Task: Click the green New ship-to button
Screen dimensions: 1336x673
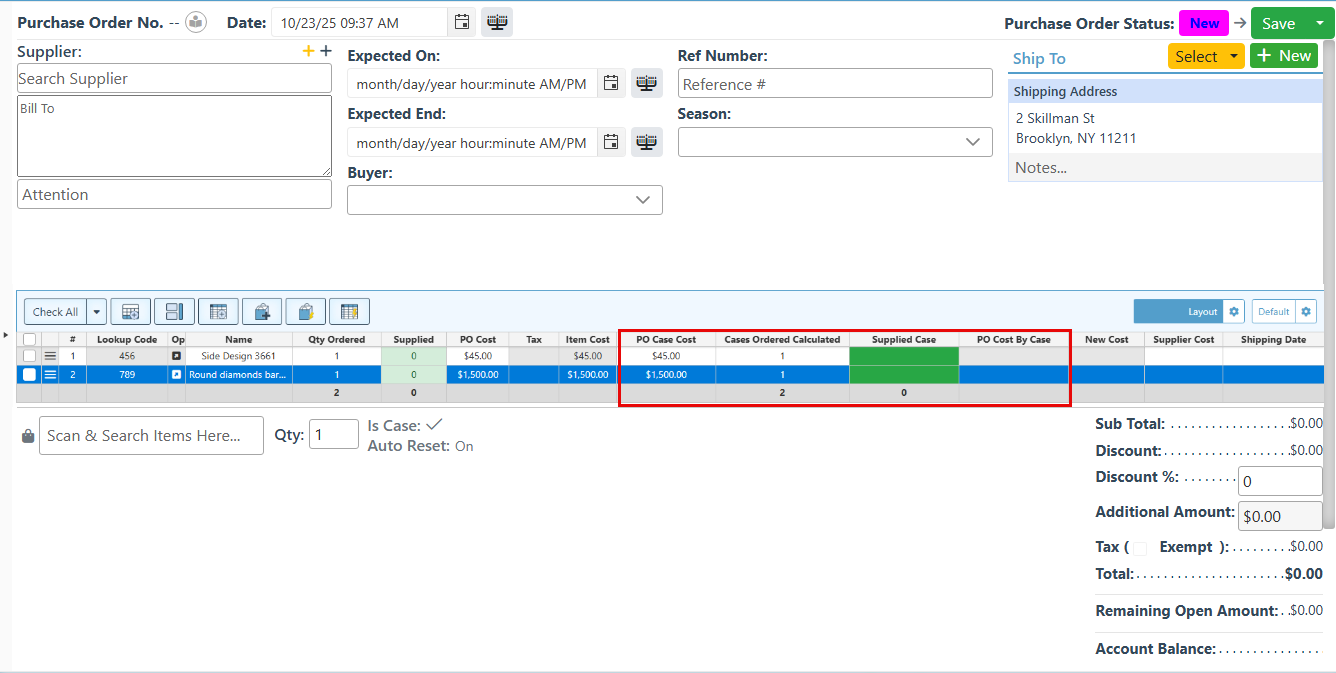Action: pyautogui.click(x=1283, y=56)
